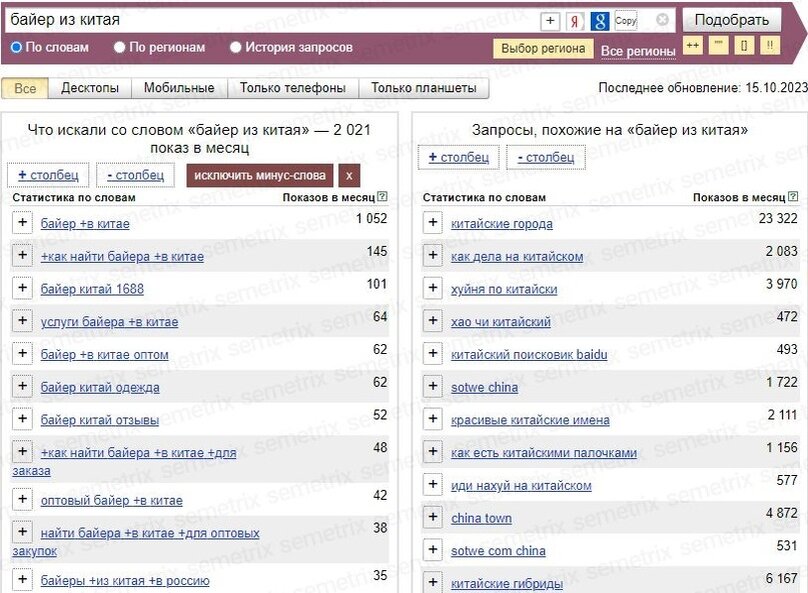
Task: Open the query in Yandex search
Action: 575,20
